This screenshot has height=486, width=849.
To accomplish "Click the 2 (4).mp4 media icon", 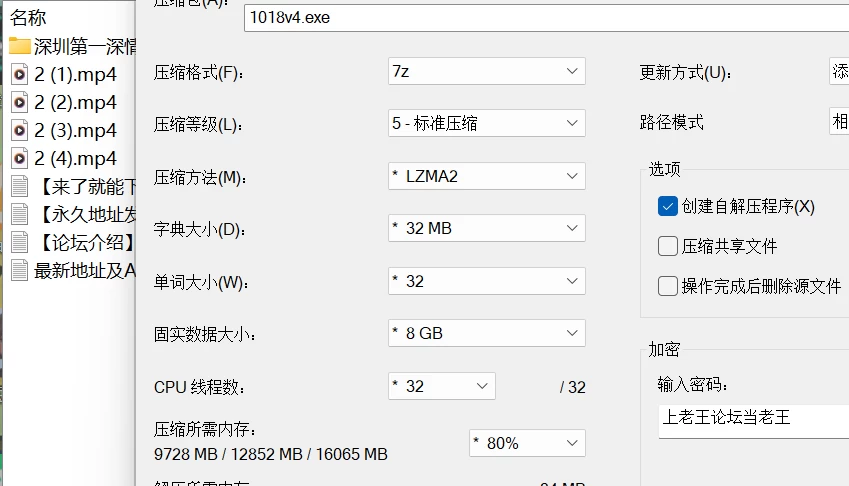I will 19,159.
